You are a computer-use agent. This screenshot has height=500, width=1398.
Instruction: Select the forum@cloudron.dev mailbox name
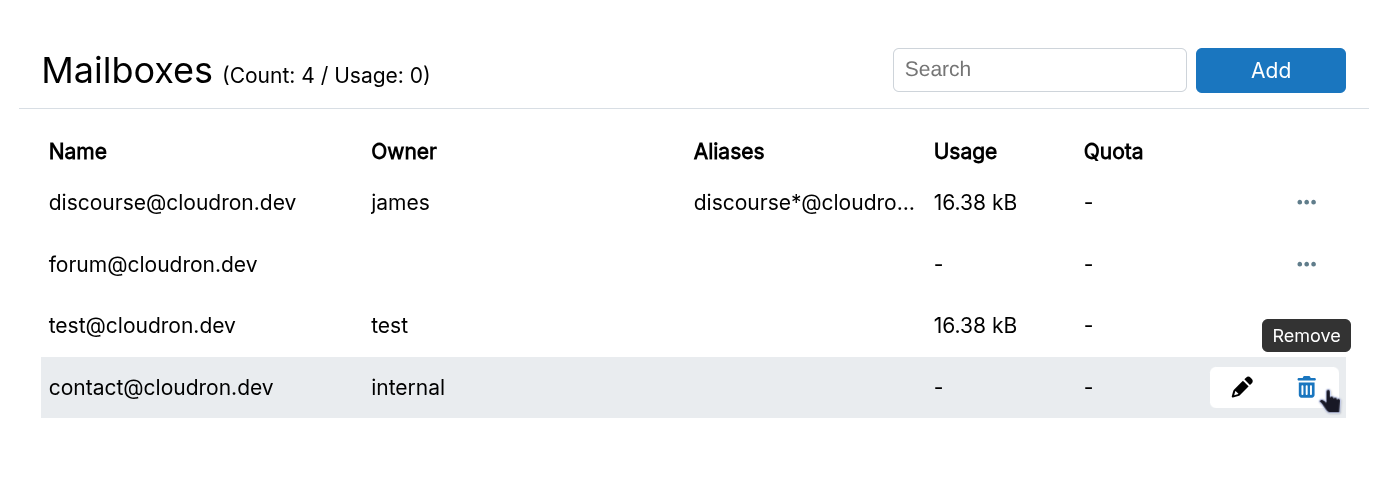pos(153,265)
